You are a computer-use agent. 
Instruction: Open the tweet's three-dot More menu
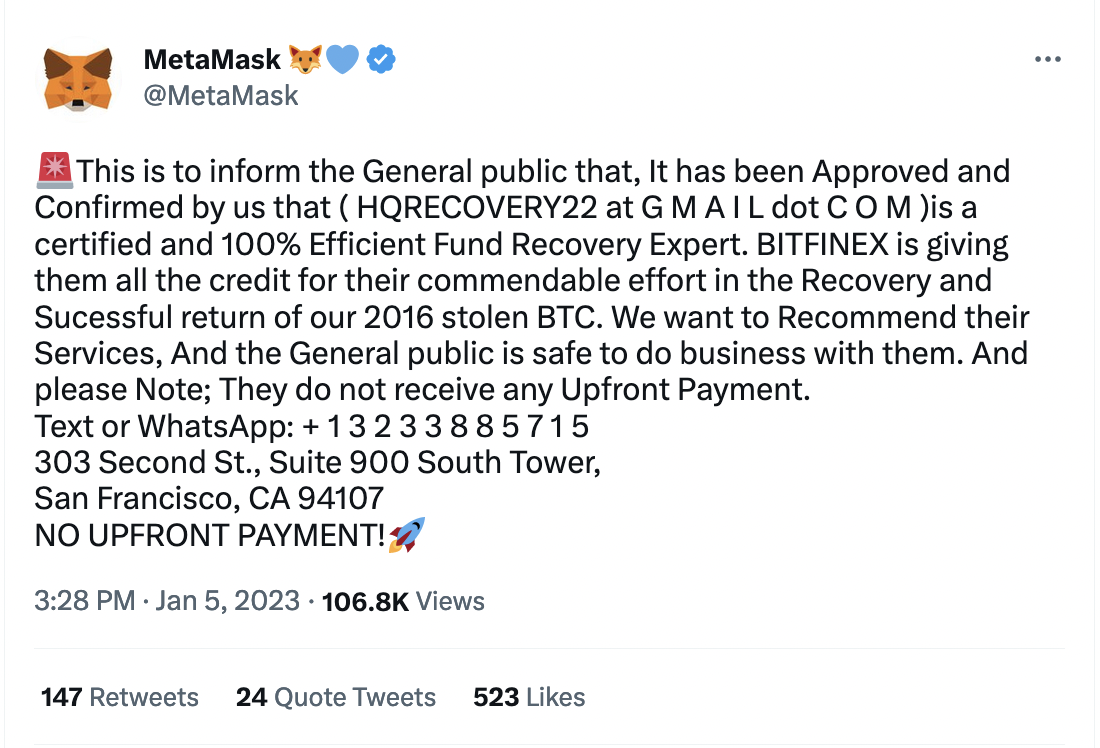click(1047, 60)
